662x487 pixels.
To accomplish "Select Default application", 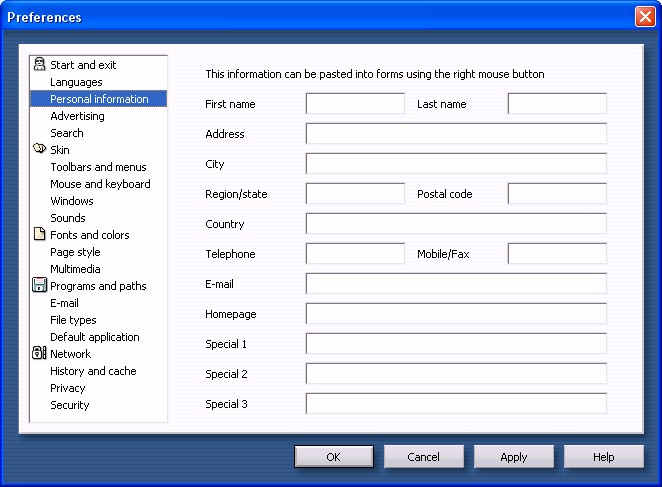I will 95,337.
